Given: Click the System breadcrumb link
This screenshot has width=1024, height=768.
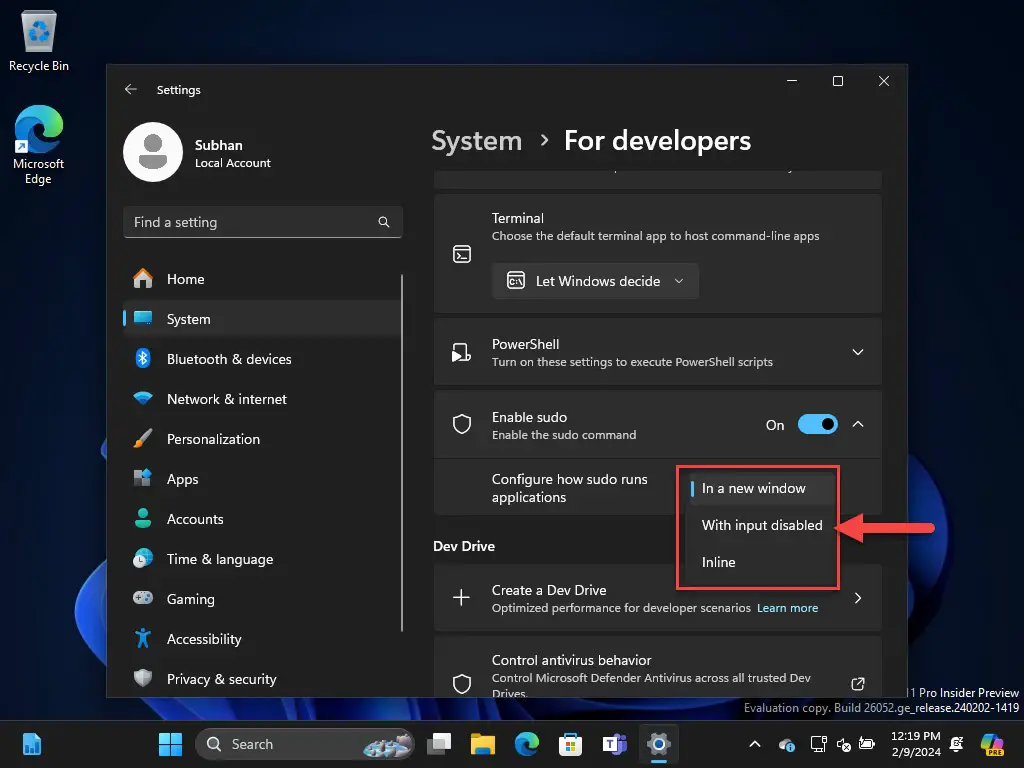Looking at the screenshot, I should coord(477,140).
